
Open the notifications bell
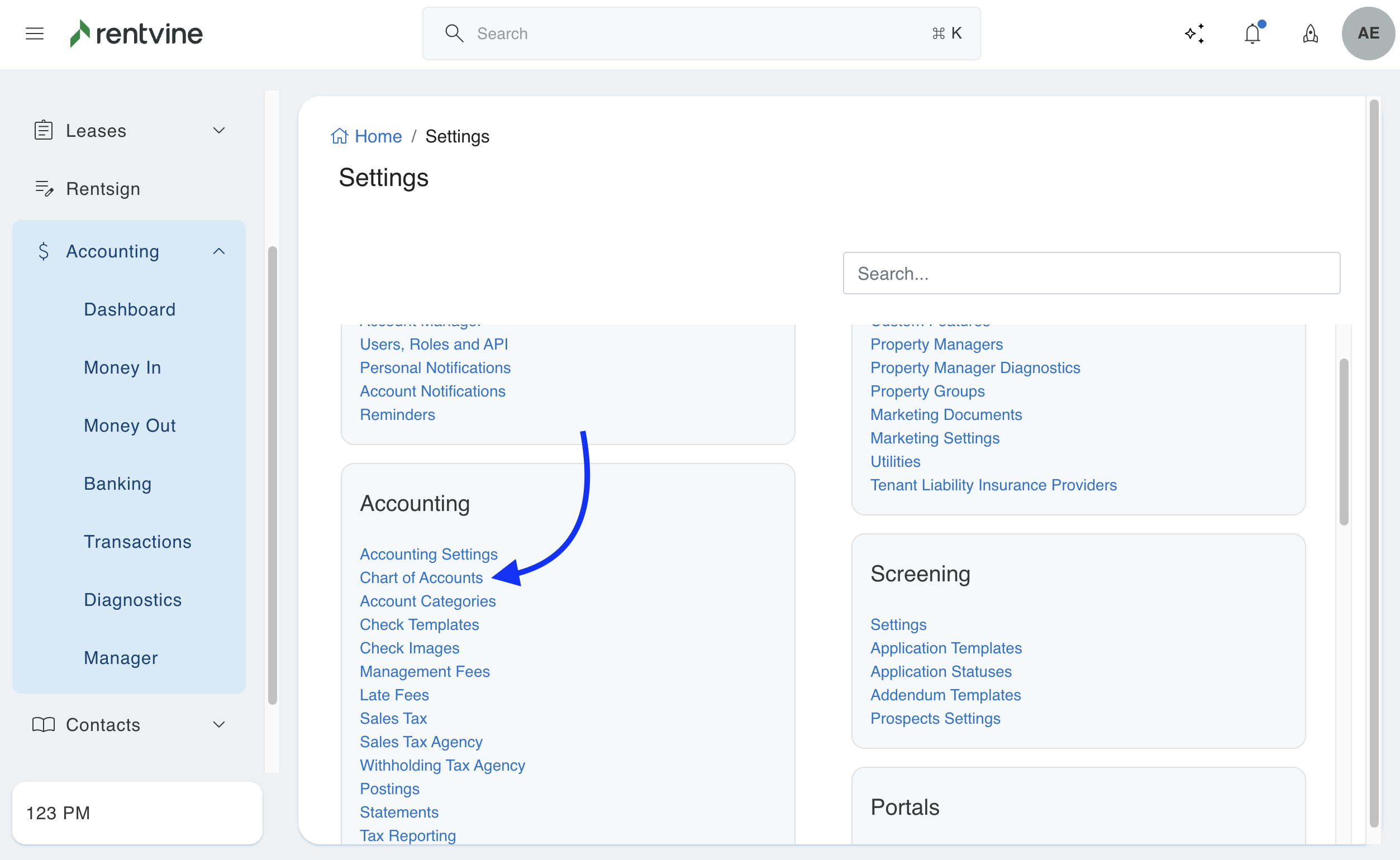click(1252, 34)
